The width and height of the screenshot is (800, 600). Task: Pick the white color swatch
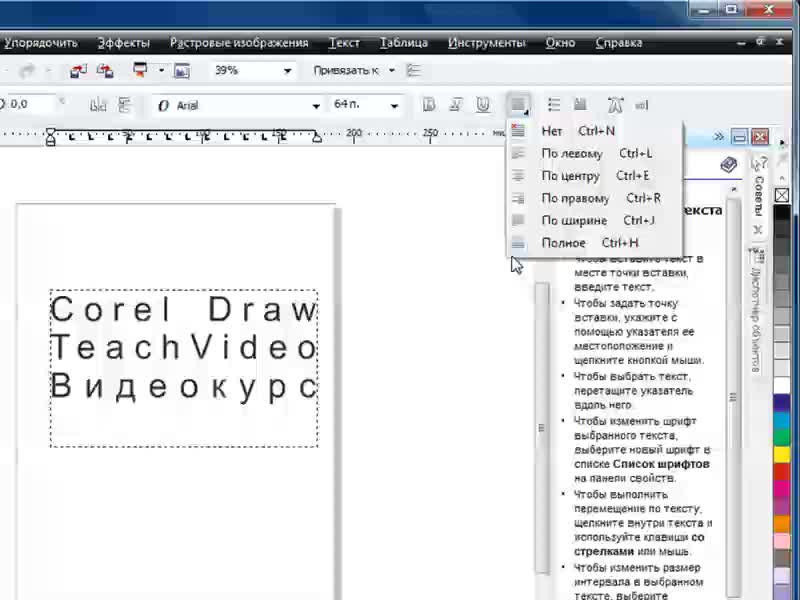point(782,385)
